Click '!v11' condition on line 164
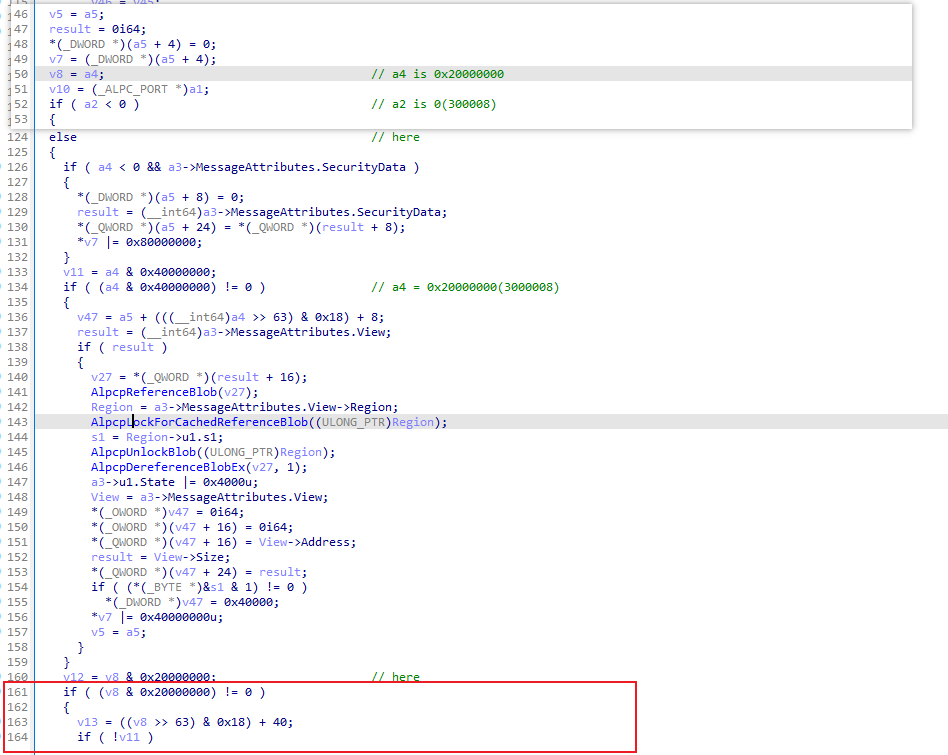This screenshot has width=948, height=755. point(126,737)
